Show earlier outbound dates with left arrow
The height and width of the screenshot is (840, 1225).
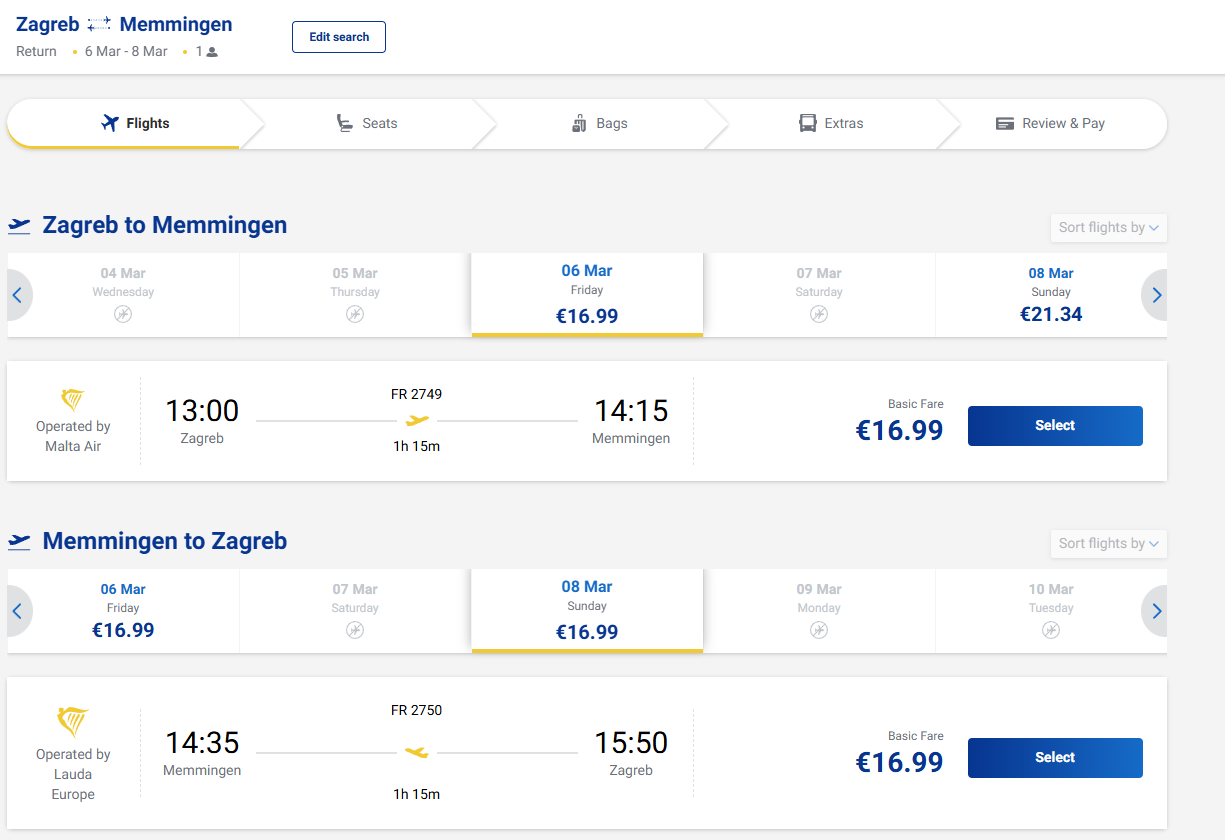click(x=17, y=295)
